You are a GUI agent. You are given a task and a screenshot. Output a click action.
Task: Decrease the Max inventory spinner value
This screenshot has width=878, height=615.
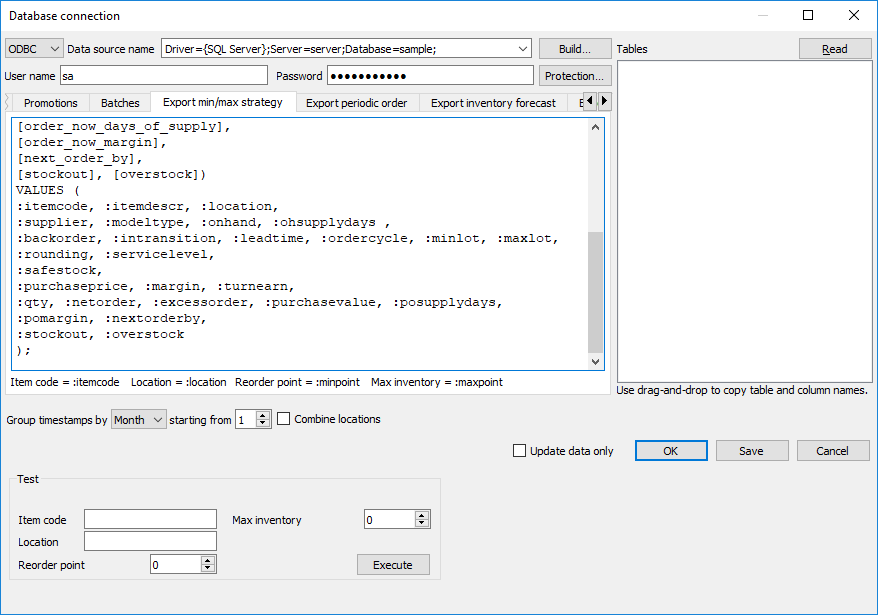pos(422,524)
